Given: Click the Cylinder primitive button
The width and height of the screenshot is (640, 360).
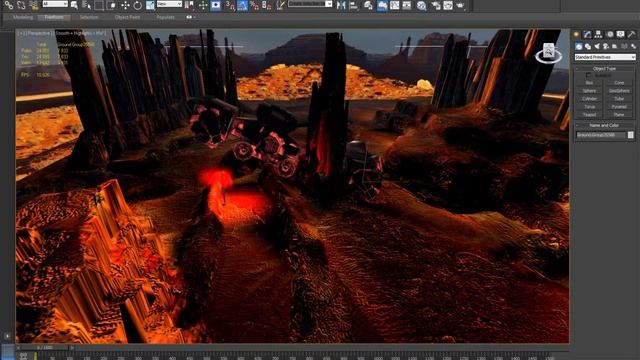Looking at the screenshot, I should coord(589,99).
